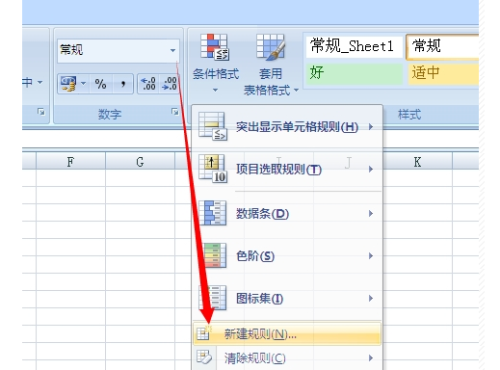Expand the merge and center dropdown arrow
Viewport: 500px width, 370px height.
[x=40, y=82]
